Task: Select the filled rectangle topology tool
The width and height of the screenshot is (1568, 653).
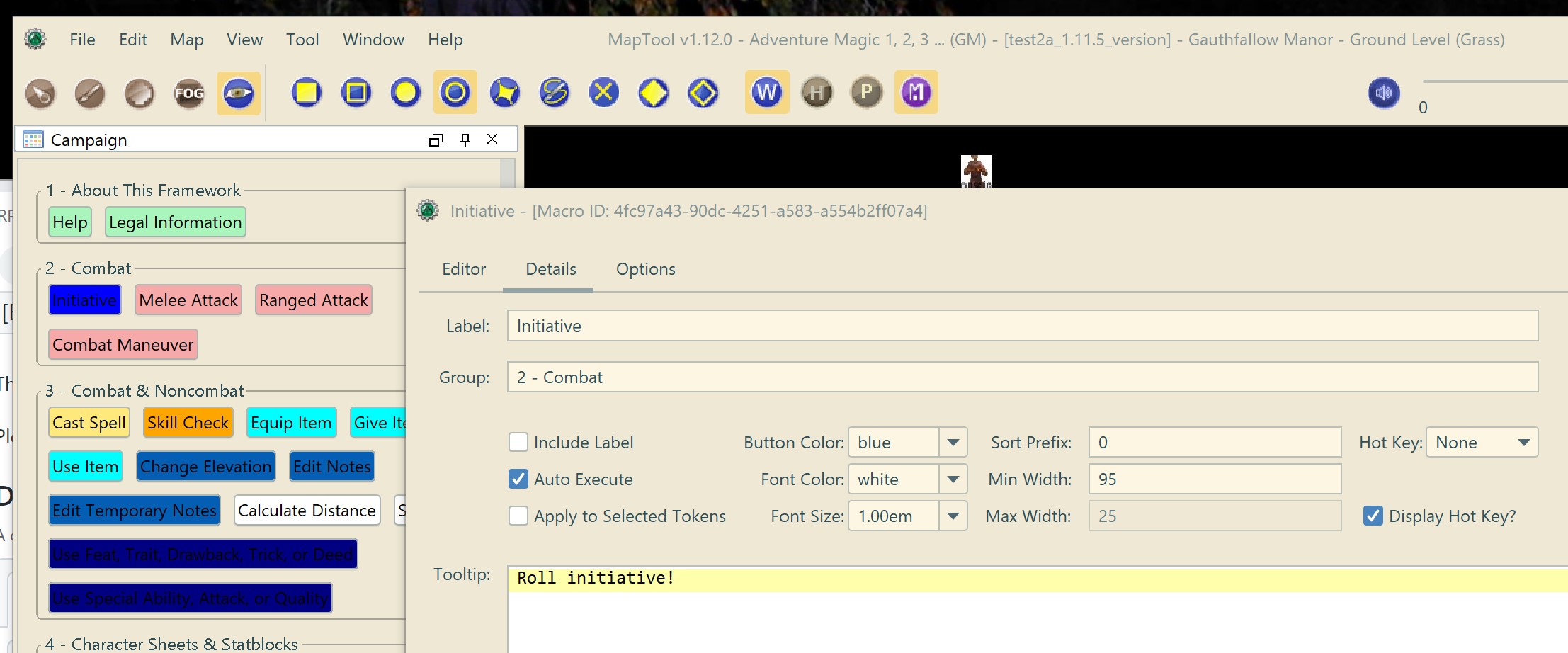Action: (x=306, y=93)
